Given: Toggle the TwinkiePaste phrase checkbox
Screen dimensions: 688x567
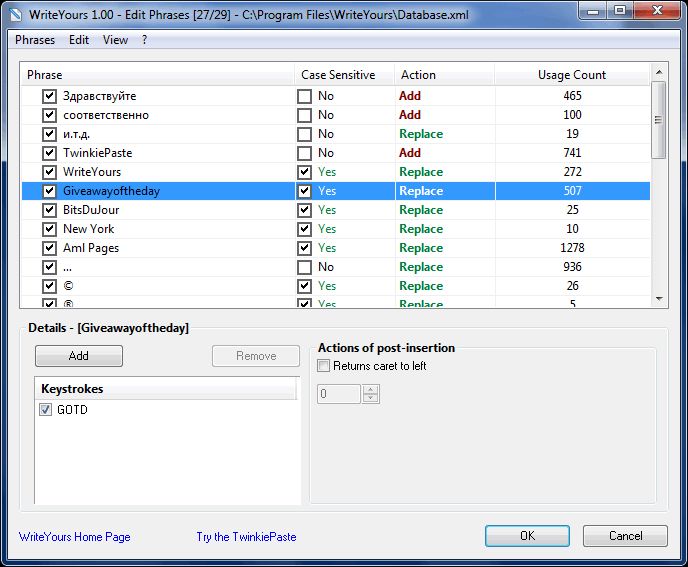Looking at the screenshot, I should click(x=49, y=153).
